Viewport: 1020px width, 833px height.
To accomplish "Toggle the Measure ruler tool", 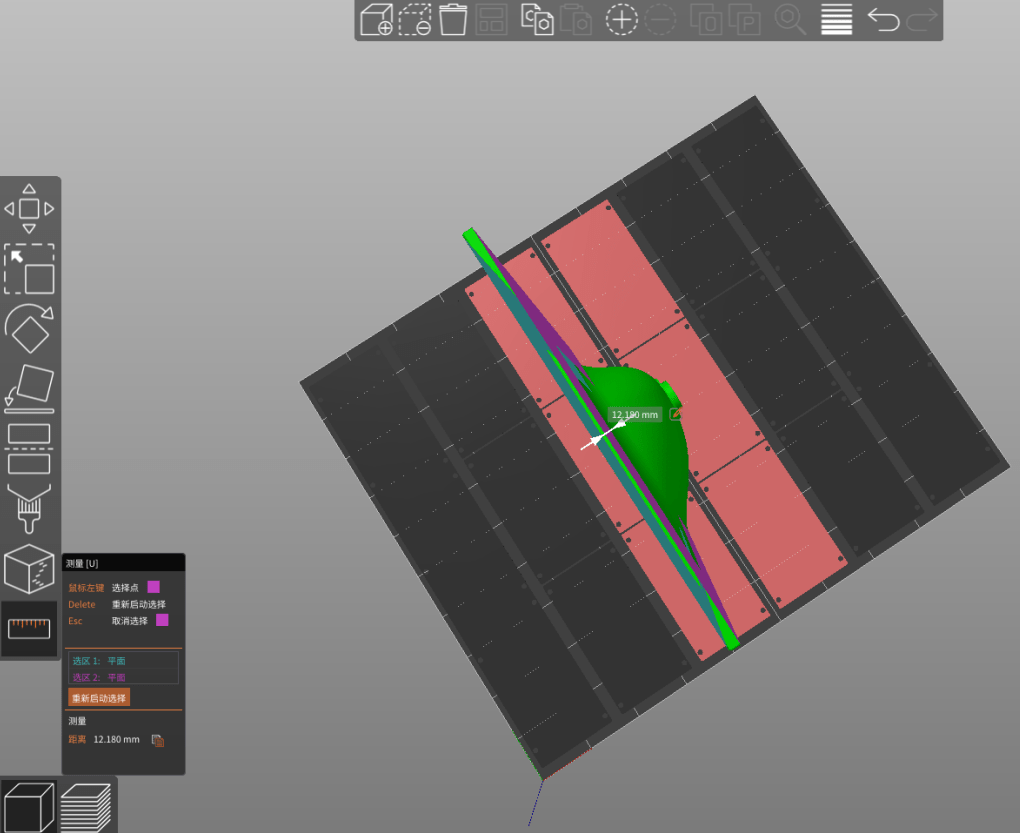I will (29, 629).
